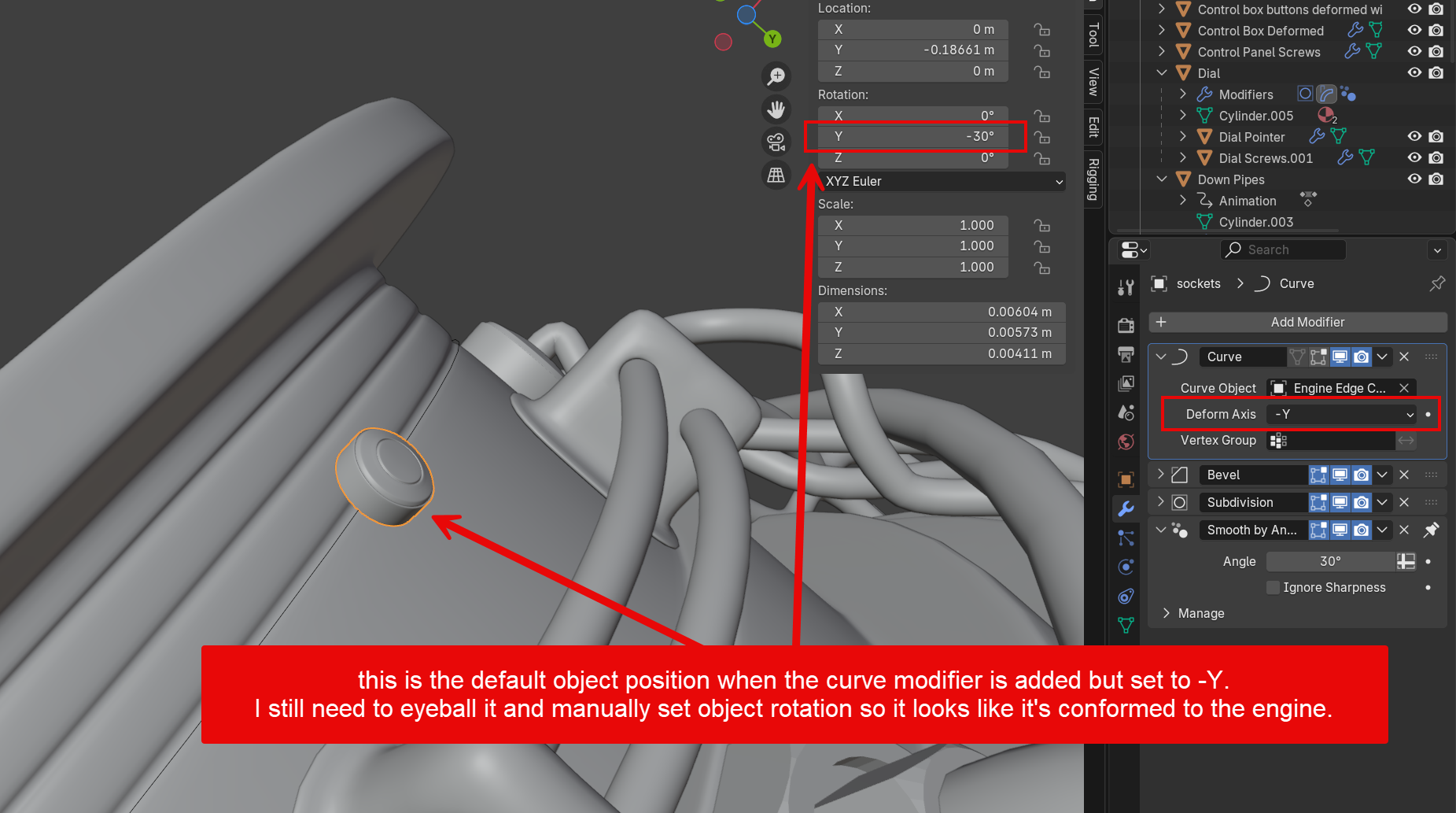Open the Object properties orange square tab

point(1126,479)
